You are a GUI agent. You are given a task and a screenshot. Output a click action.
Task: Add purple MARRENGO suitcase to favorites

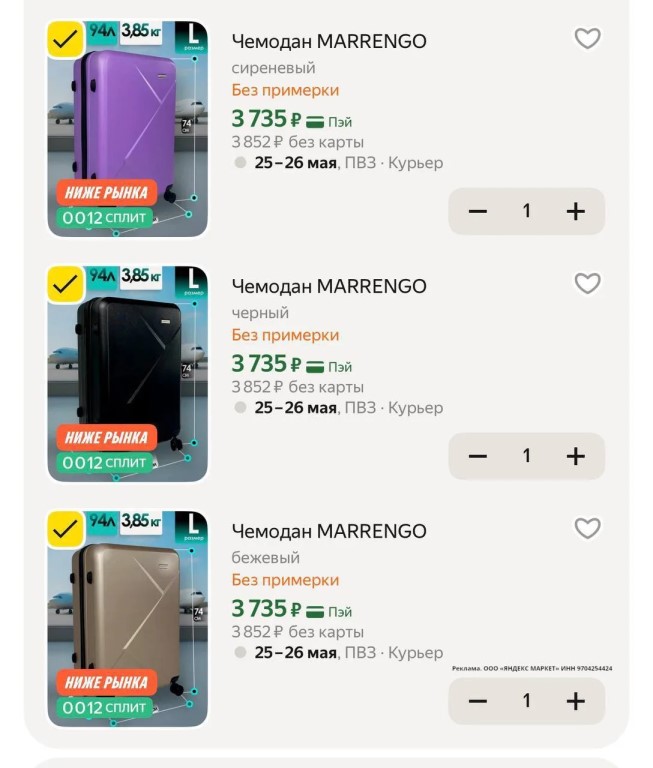click(587, 39)
